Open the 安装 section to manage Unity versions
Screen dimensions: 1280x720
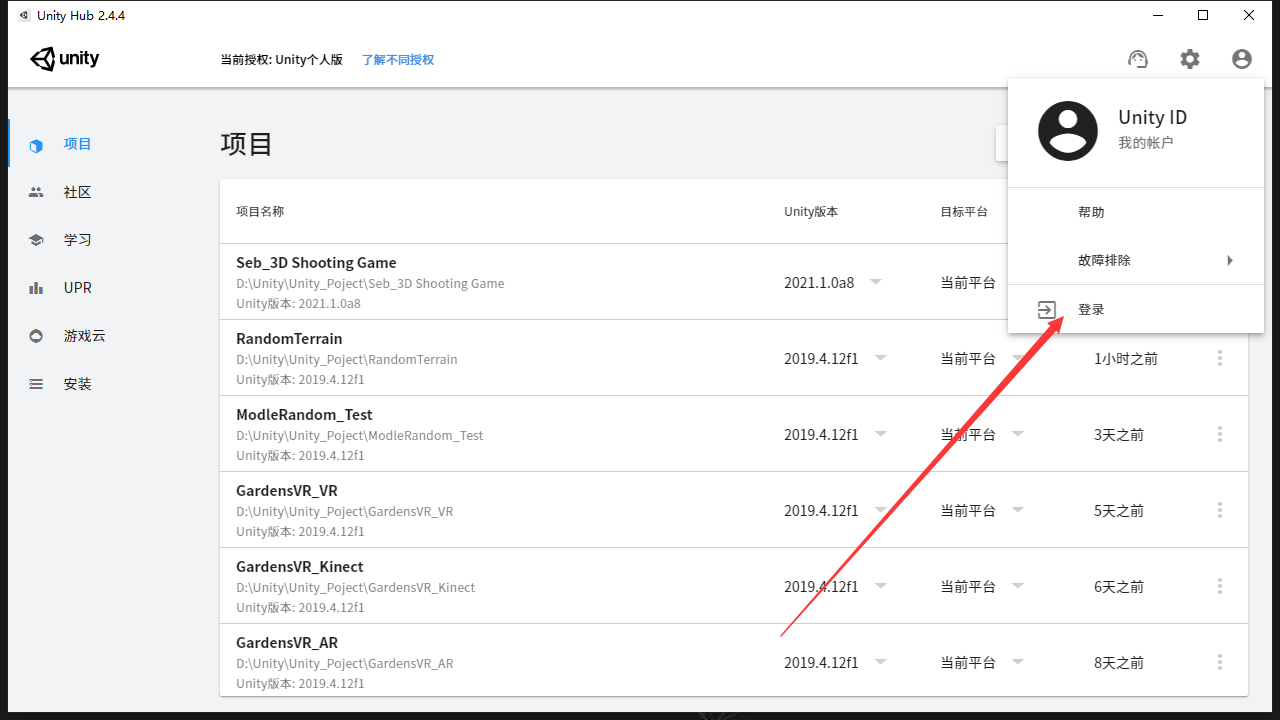tap(77, 383)
